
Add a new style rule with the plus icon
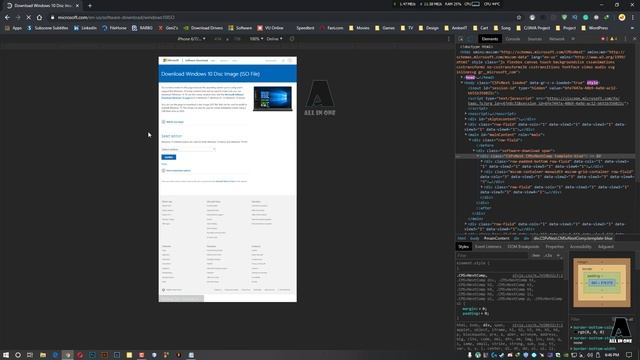[x=558, y=256]
